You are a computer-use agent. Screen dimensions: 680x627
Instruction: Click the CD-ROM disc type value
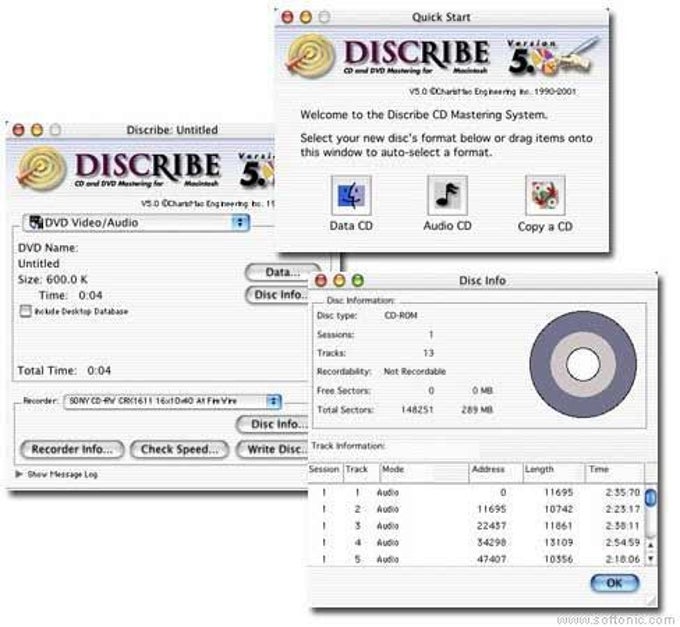(401, 316)
